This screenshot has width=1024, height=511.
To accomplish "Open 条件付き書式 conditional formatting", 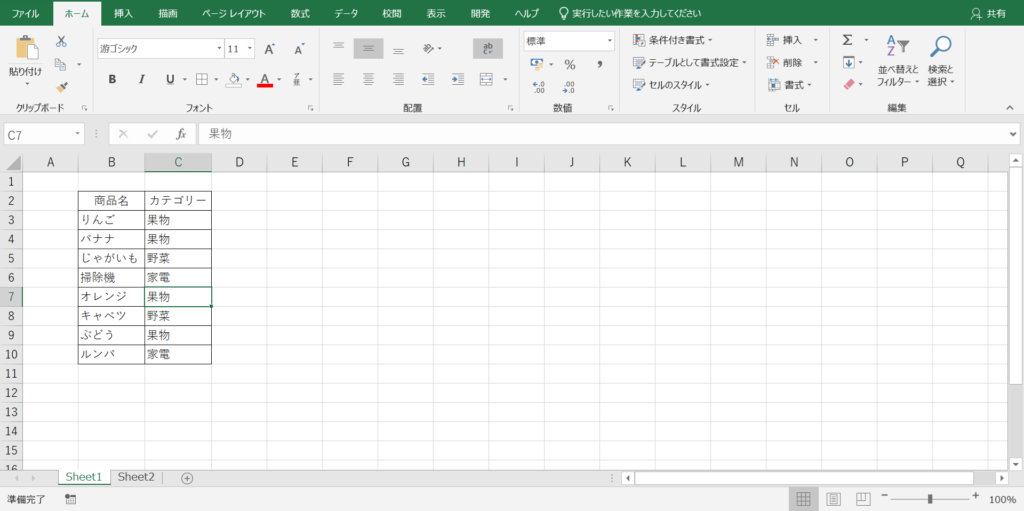I will 673,41.
